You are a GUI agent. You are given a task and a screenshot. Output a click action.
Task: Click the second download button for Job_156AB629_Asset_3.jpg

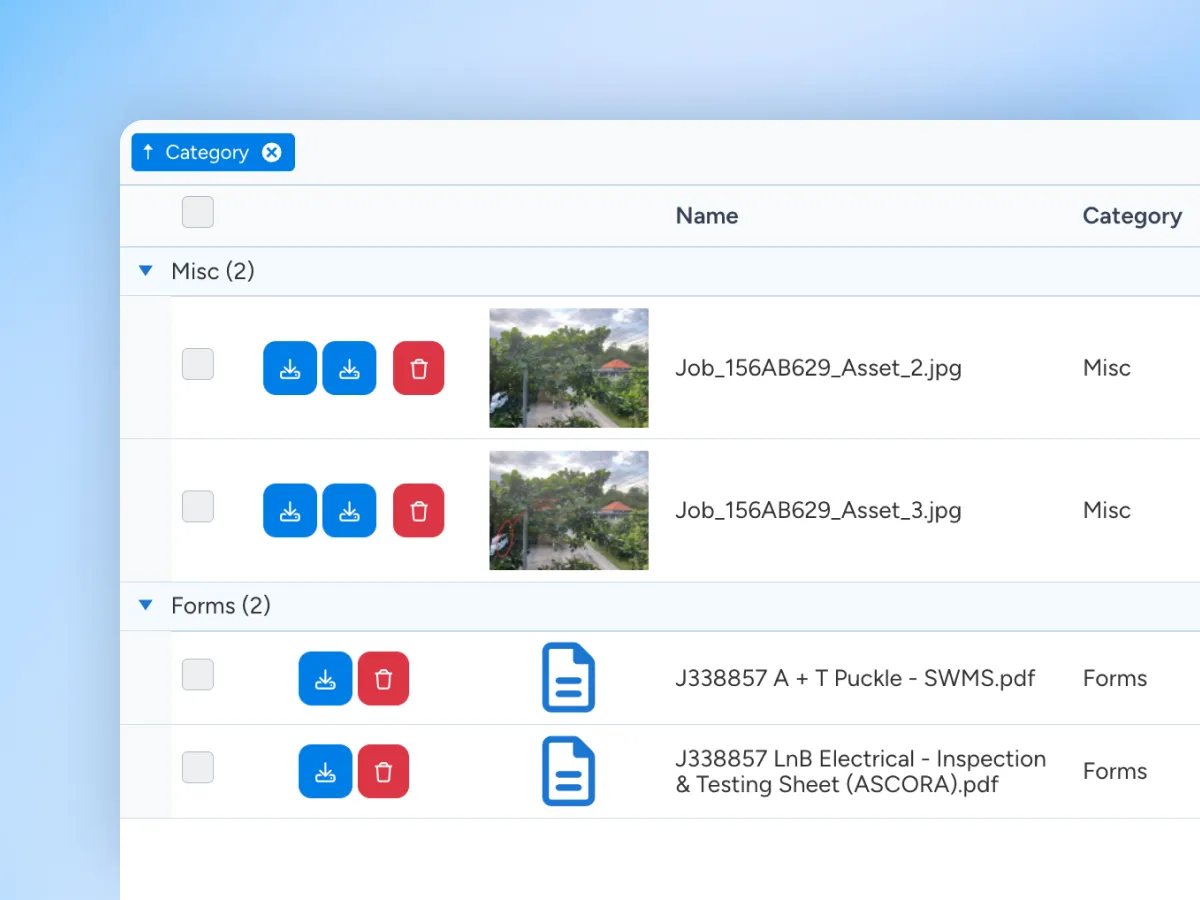click(x=349, y=511)
